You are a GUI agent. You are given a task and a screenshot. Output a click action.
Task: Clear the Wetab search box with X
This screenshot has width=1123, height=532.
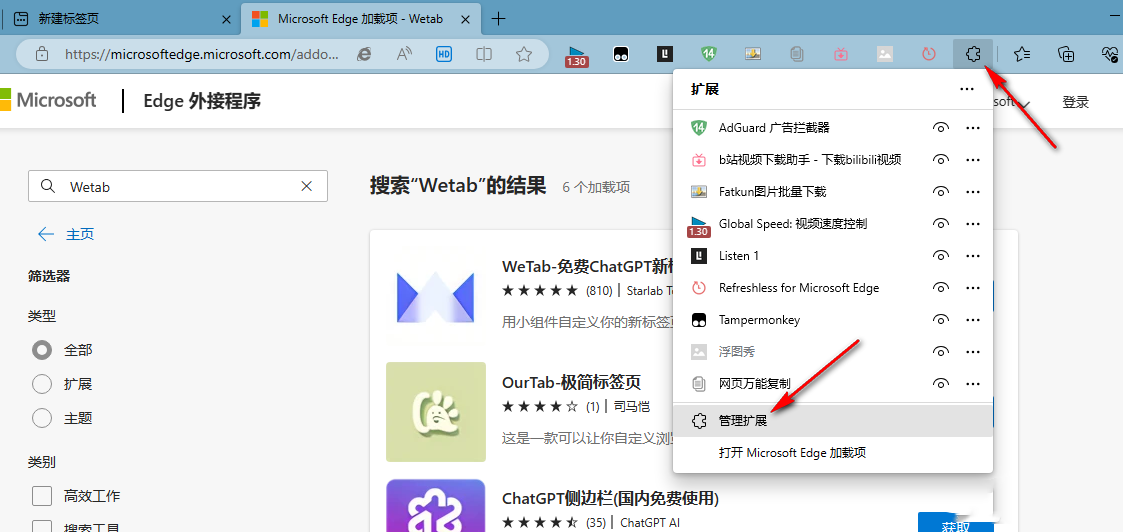click(x=307, y=186)
